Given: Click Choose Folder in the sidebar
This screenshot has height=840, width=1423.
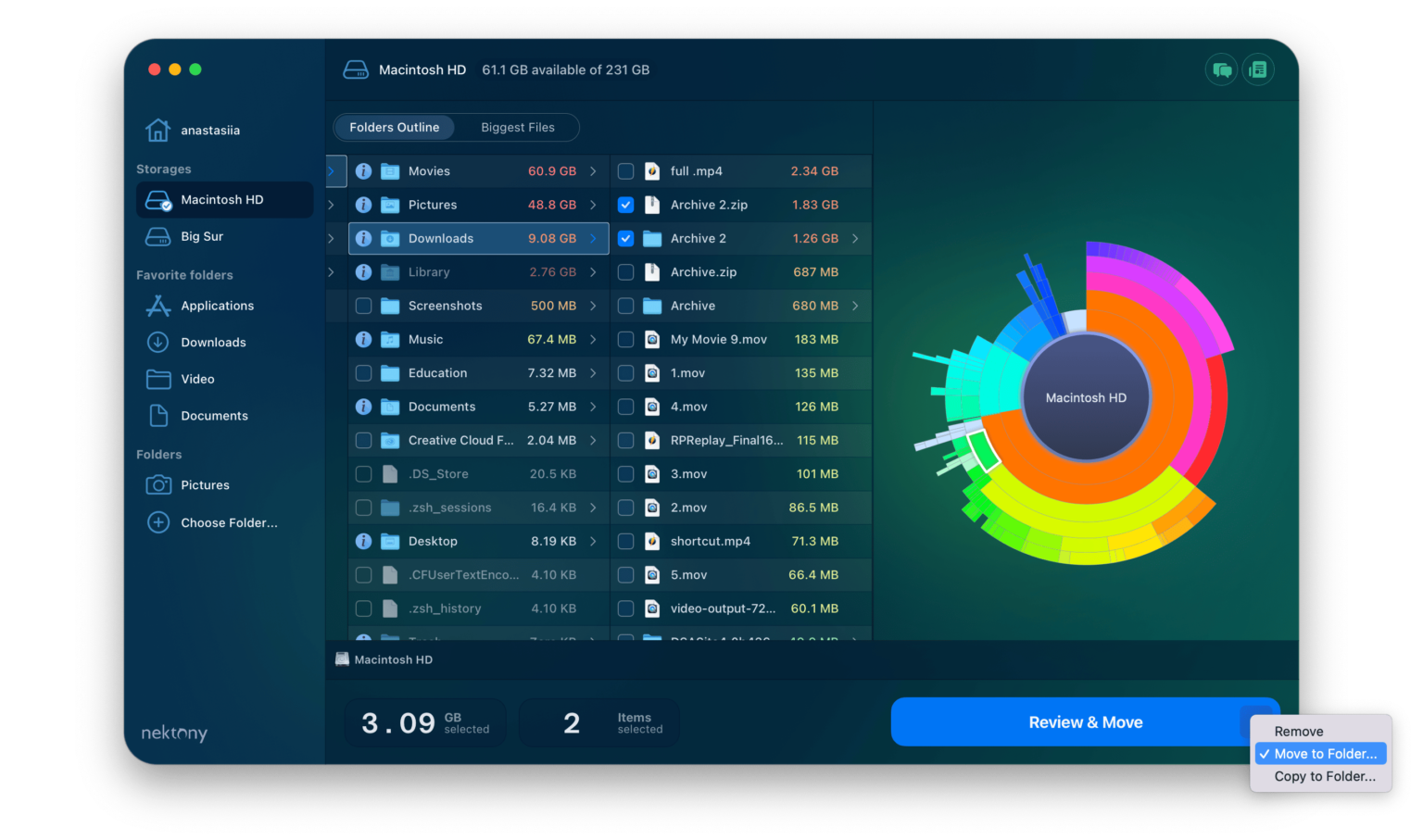Looking at the screenshot, I should point(229,522).
